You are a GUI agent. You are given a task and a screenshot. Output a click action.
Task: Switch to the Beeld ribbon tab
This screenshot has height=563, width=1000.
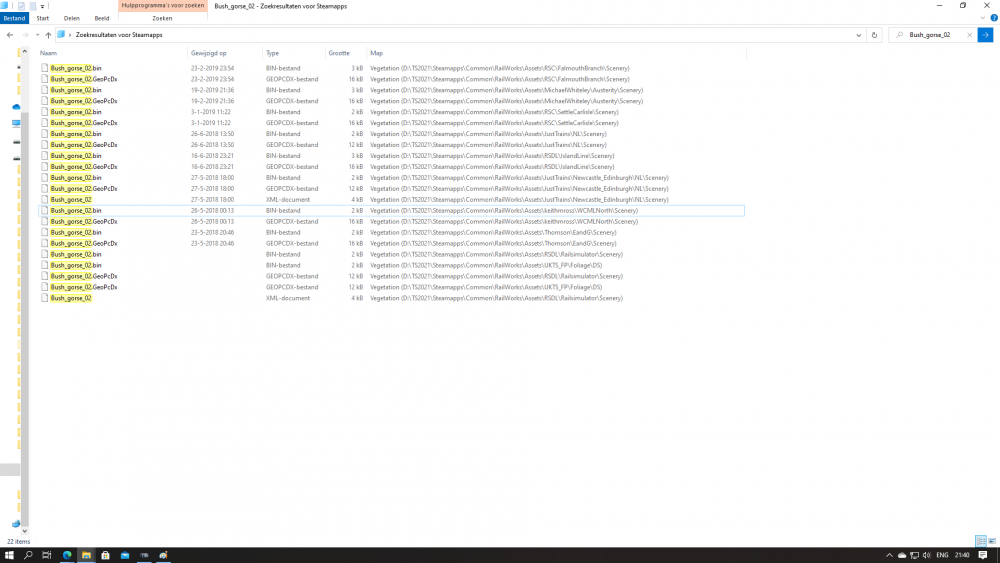click(102, 18)
